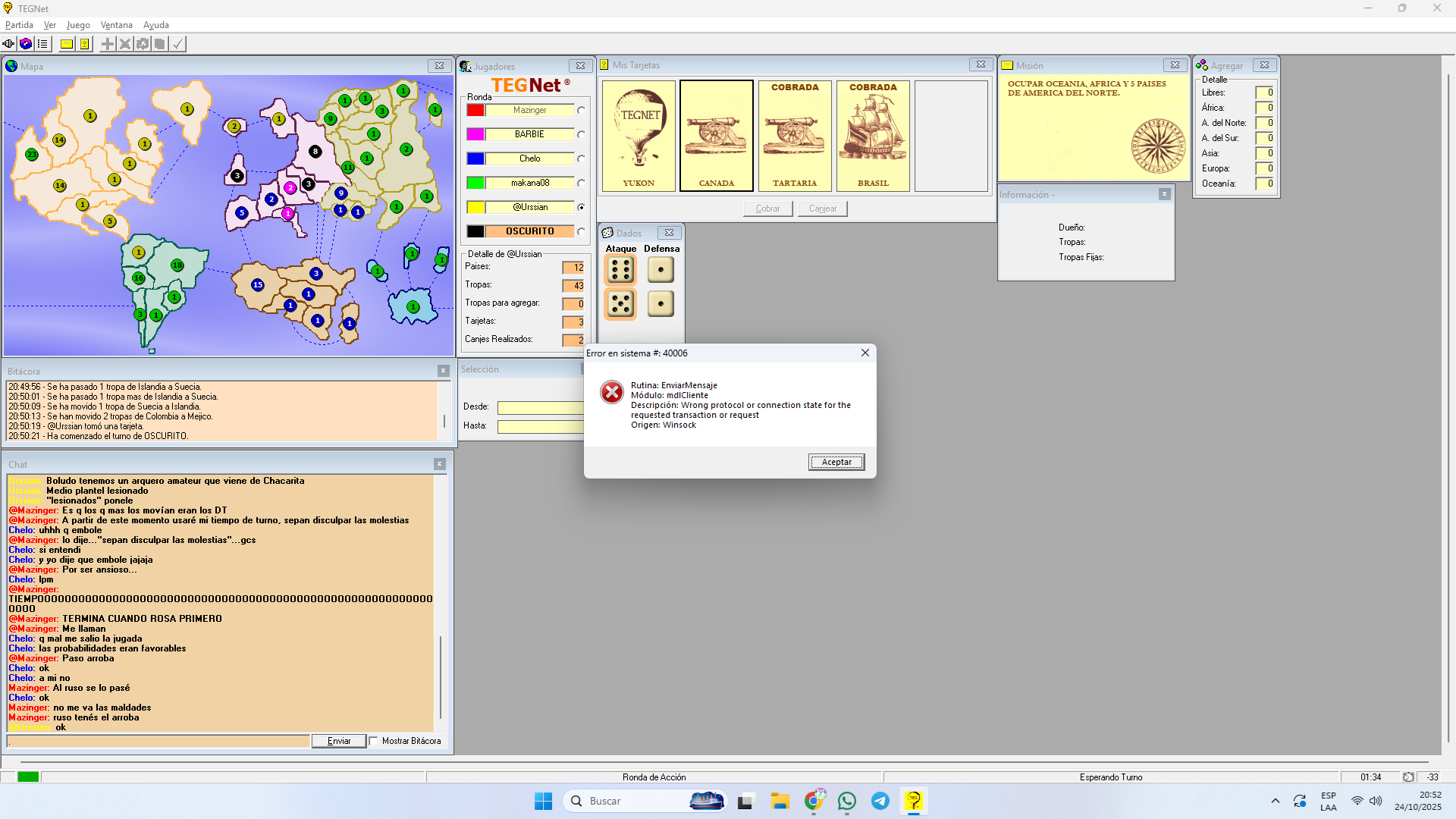Select the radio button next to Mazinger

pos(581,111)
